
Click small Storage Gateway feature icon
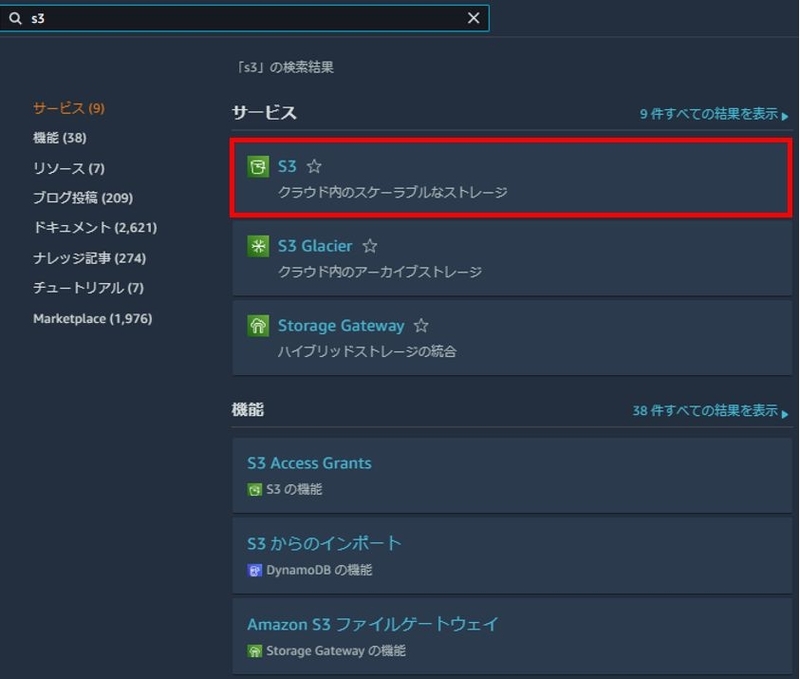tap(255, 651)
